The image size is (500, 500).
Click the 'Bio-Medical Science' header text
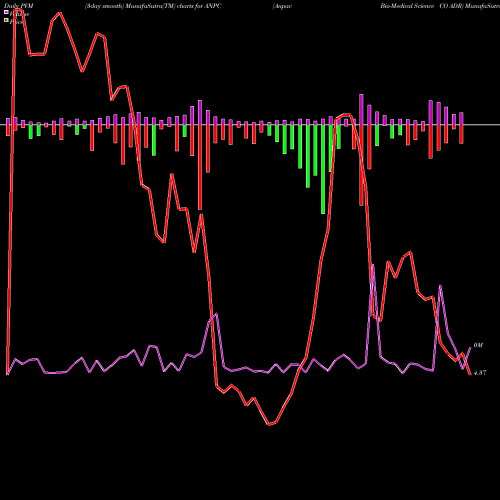[x=407, y=6]
